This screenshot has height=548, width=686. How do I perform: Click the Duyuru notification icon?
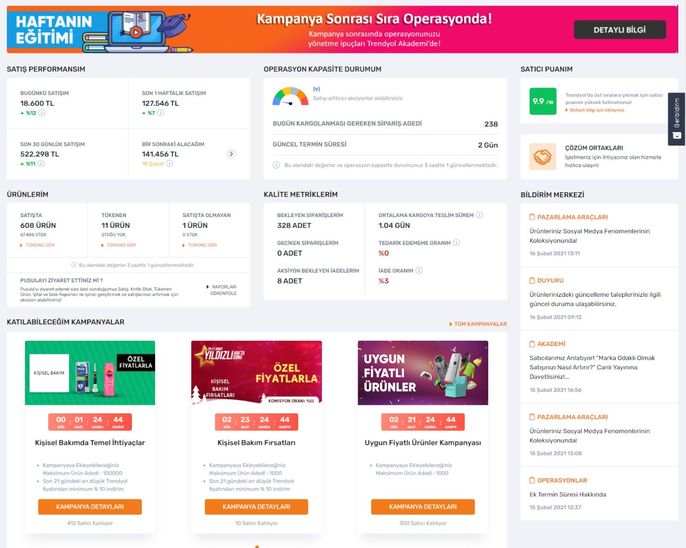532,280
